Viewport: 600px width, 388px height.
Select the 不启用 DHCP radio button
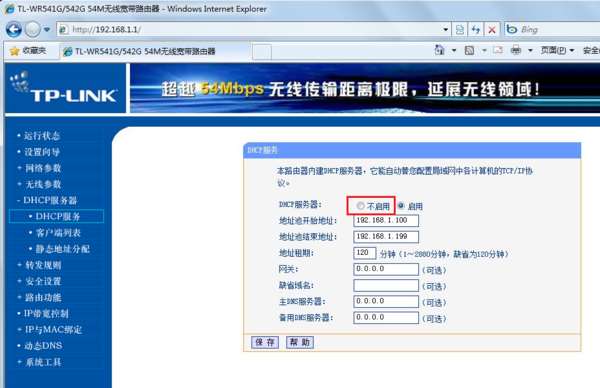click(x=360, y=206)
